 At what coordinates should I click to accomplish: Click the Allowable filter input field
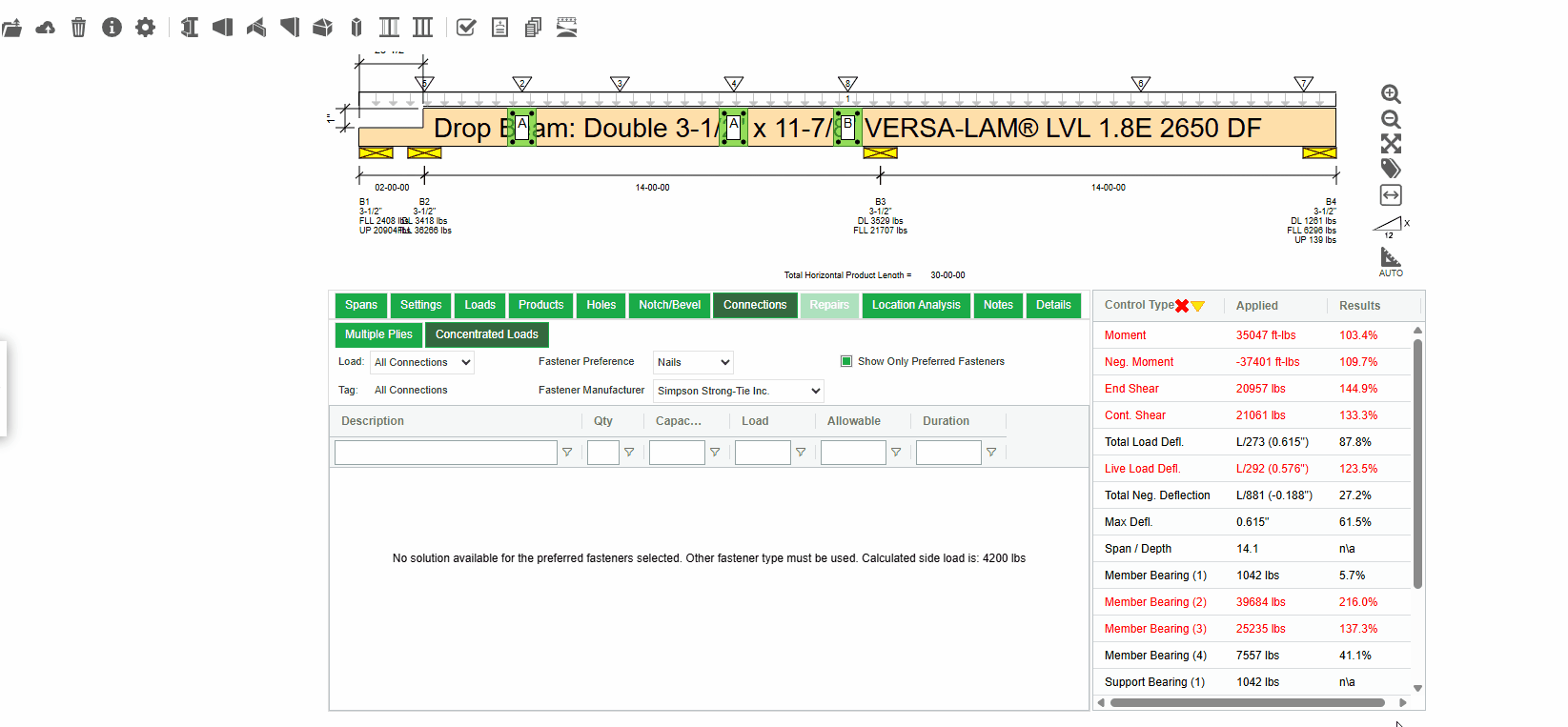pos(853,453)
